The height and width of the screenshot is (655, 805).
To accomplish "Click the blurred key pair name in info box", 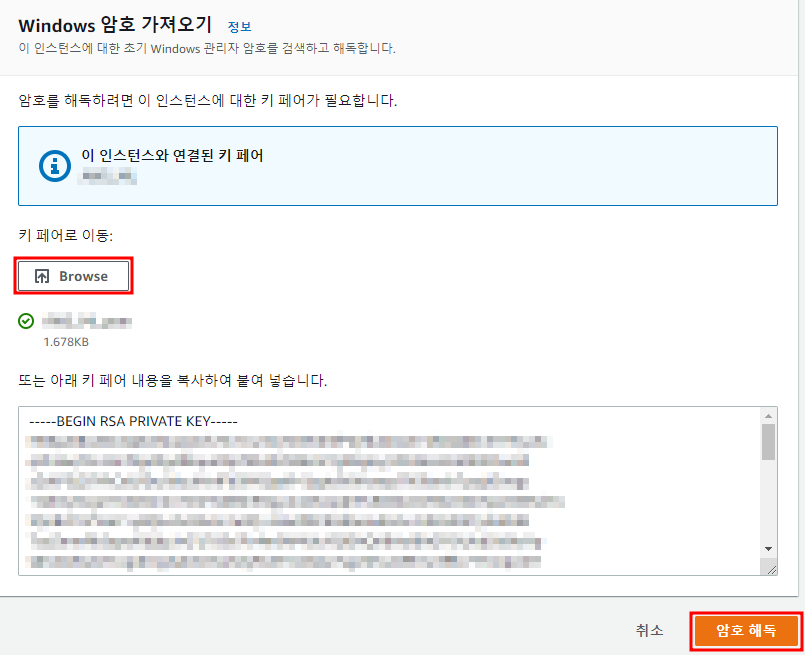I will (107, 177).
